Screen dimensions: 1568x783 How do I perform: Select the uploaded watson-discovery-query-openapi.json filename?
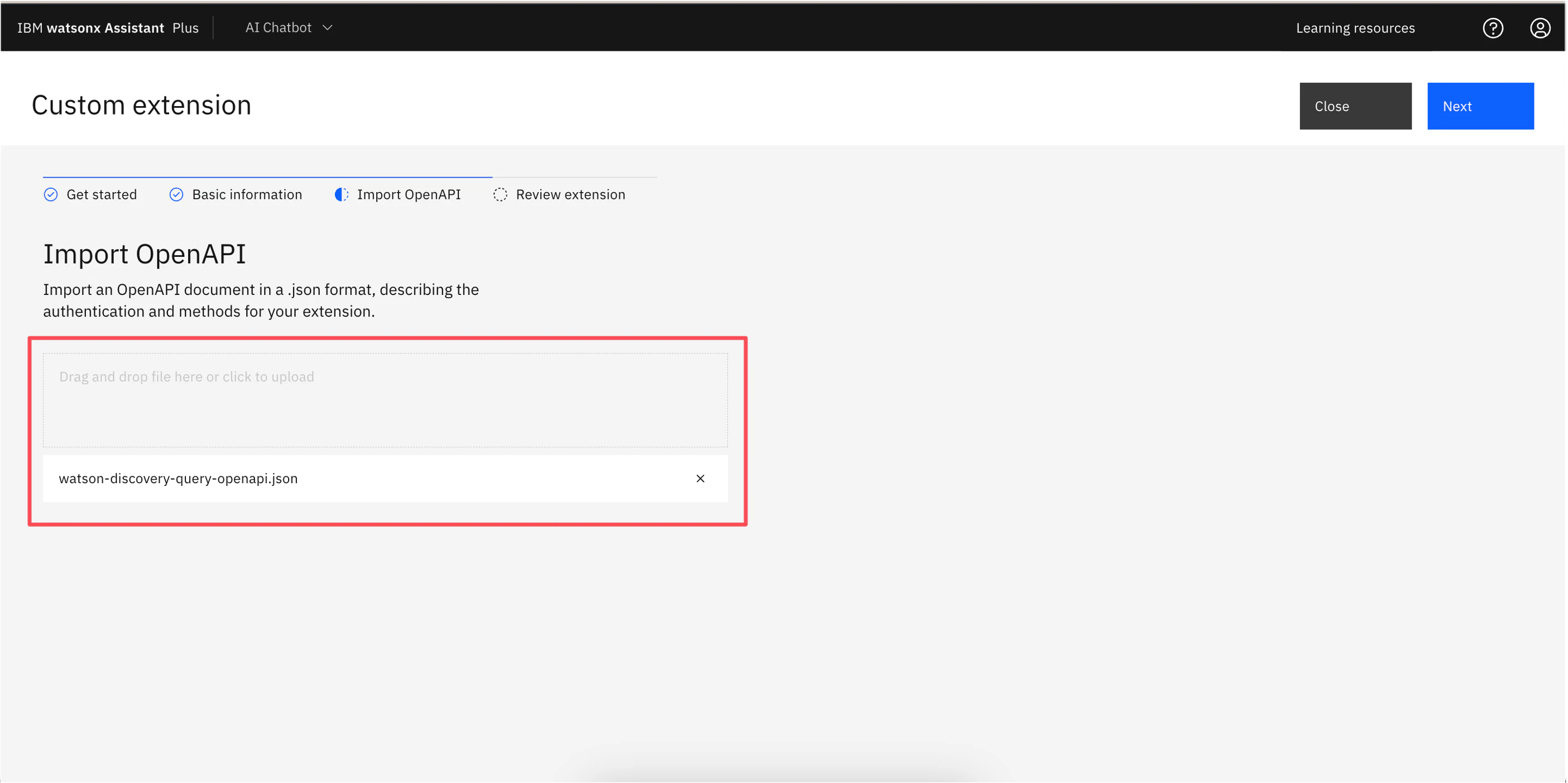[x=179, y=479]
